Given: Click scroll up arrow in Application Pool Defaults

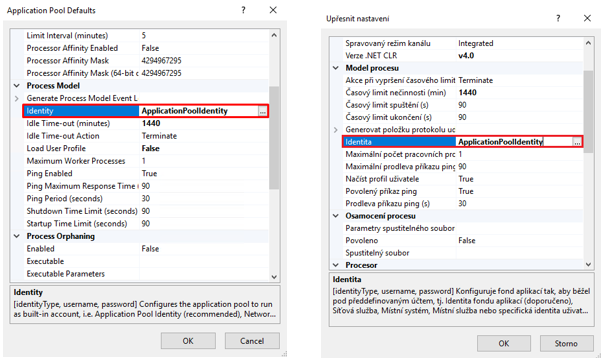Looking at the screenshot, I should 274,35.
